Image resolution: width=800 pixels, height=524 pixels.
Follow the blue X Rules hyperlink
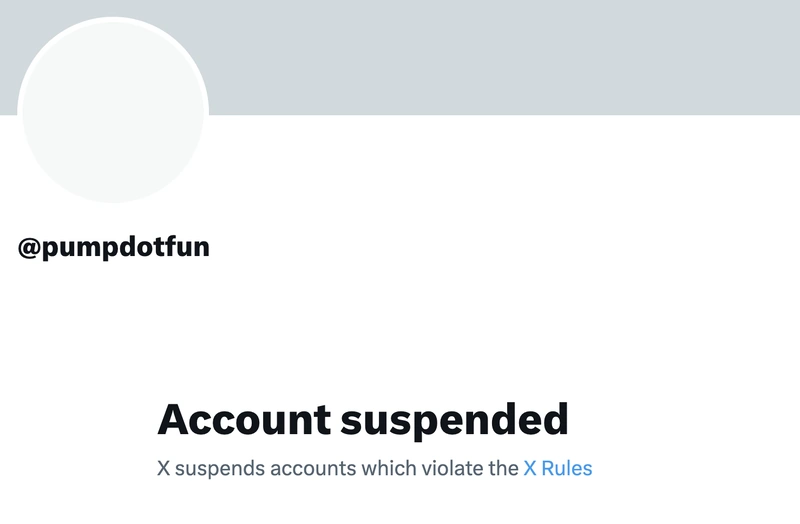coord(557,468)
